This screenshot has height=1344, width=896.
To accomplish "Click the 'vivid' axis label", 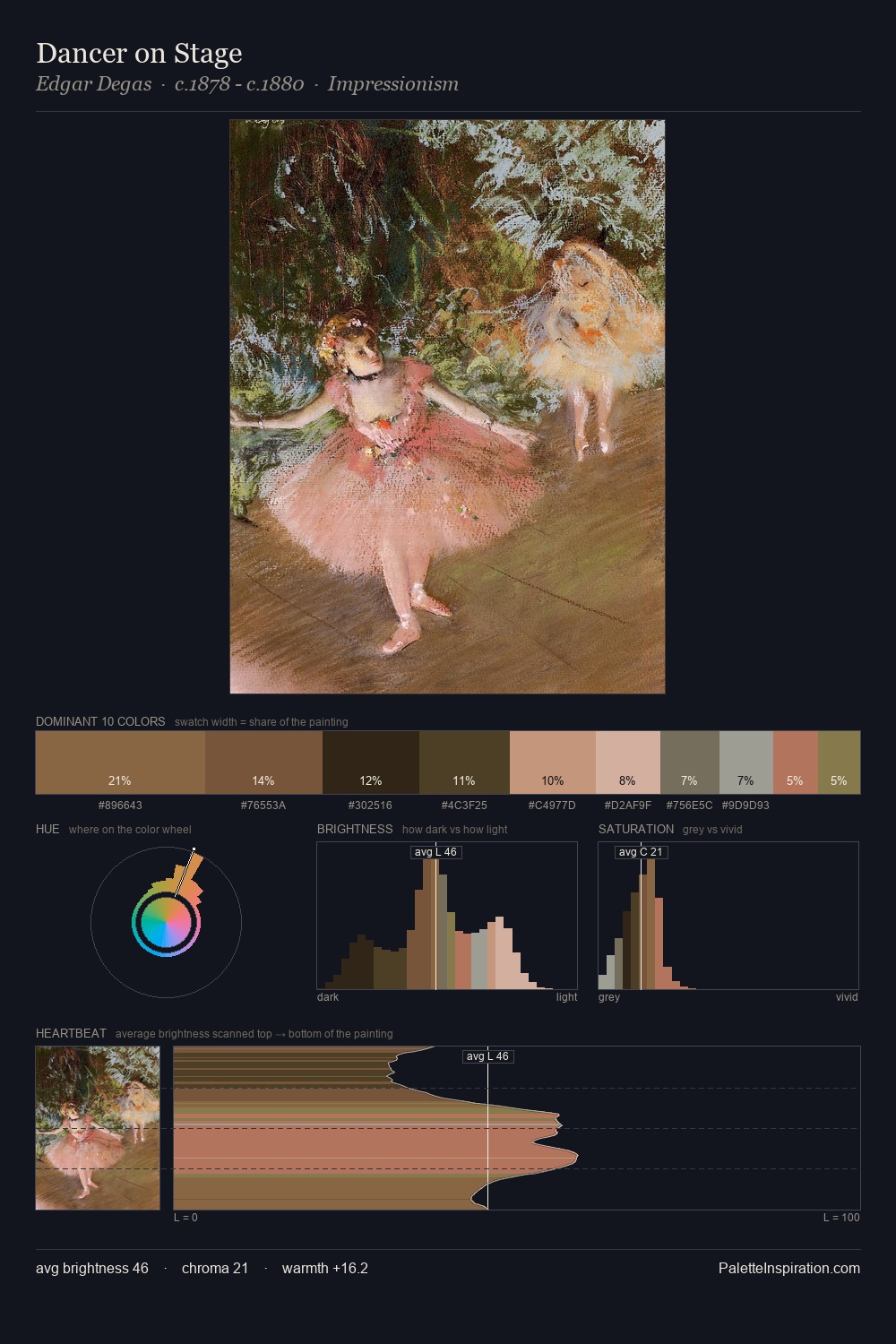I will click(847, 997).
